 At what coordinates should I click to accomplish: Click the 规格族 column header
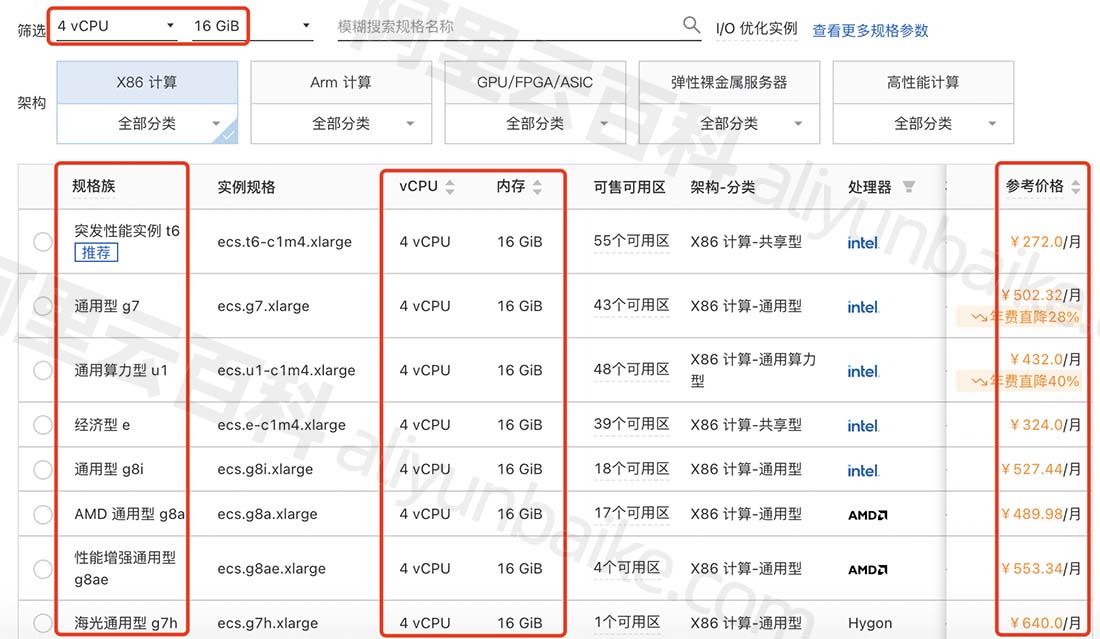tap(93, 186)
